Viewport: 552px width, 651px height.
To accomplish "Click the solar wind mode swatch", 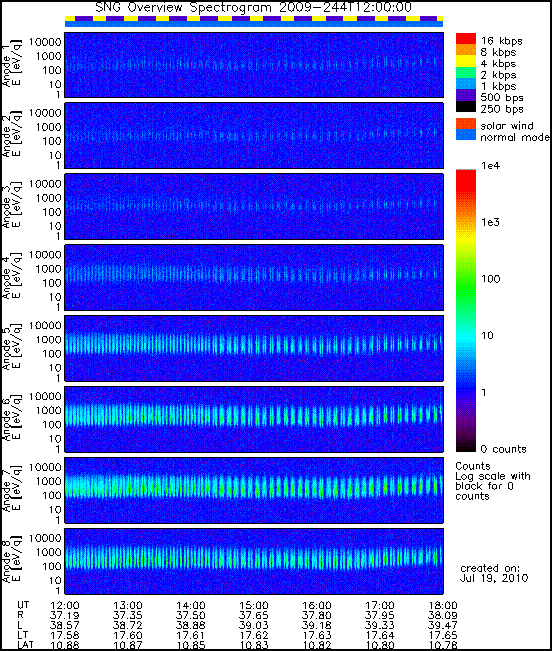I will (x=466, y=124).
